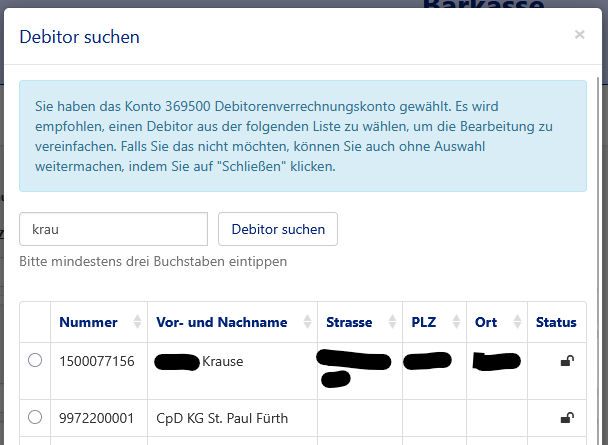The height and width of the screenshot is (445, 608).
Task: Close the Debitor suchen dialog
Action: click(x=579, y=35)
